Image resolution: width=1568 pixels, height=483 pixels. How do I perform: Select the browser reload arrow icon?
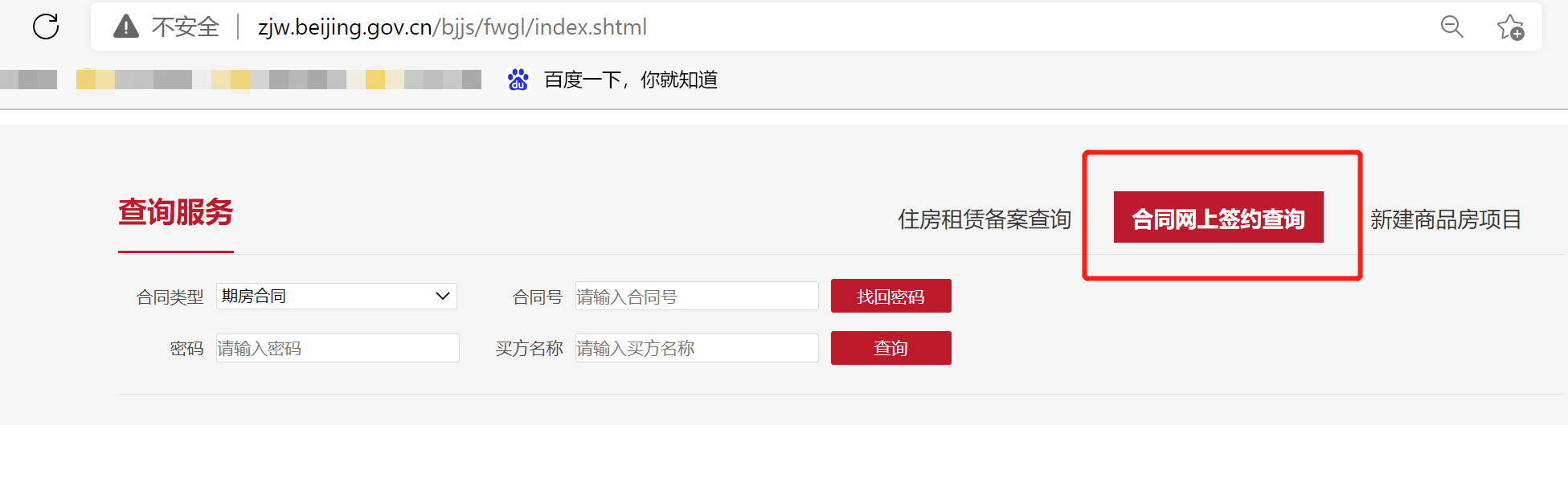click(x=45, y=27)
